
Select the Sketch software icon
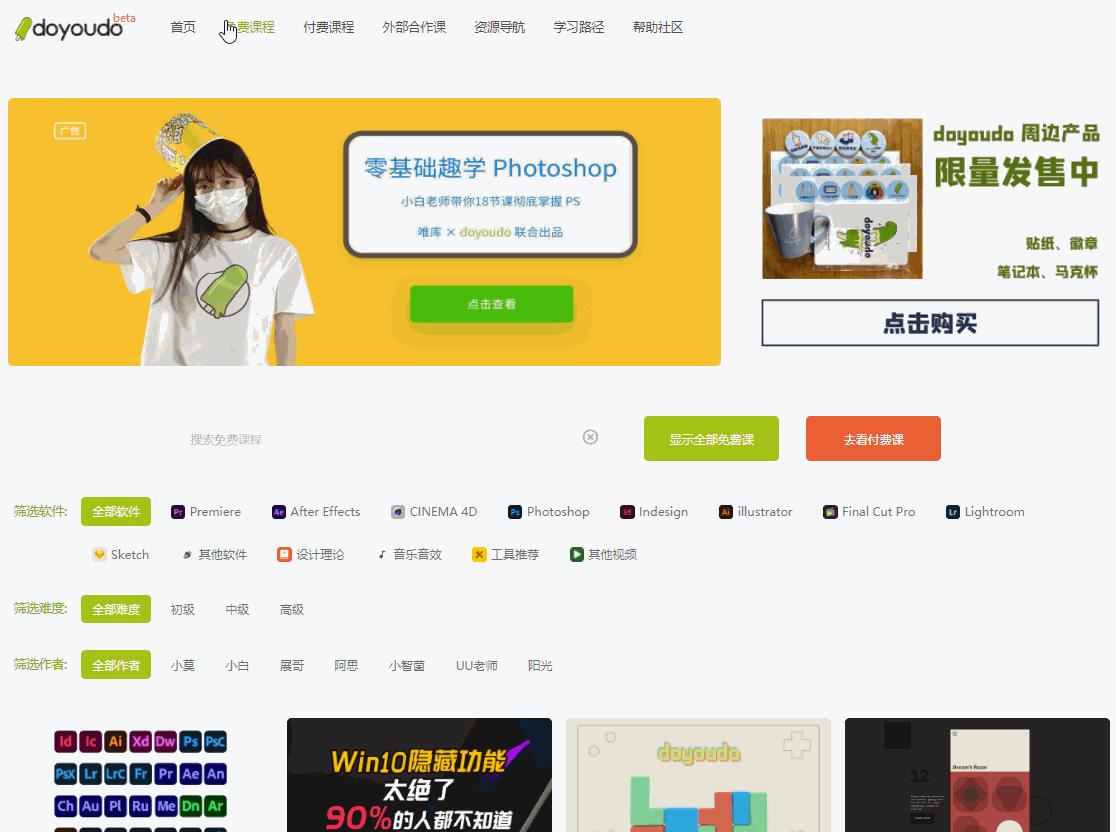(x=98, y=554)
